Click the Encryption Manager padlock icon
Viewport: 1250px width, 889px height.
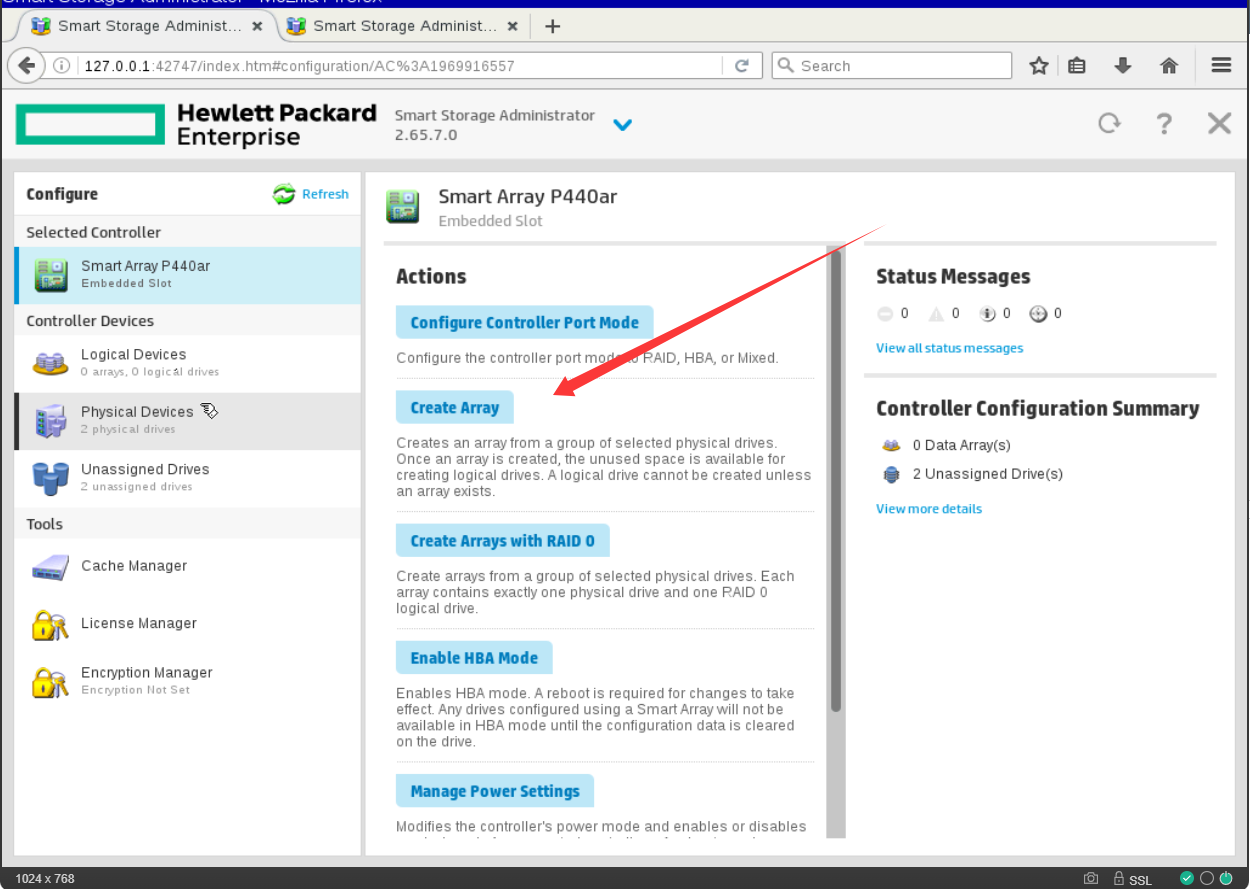[50, 682]
